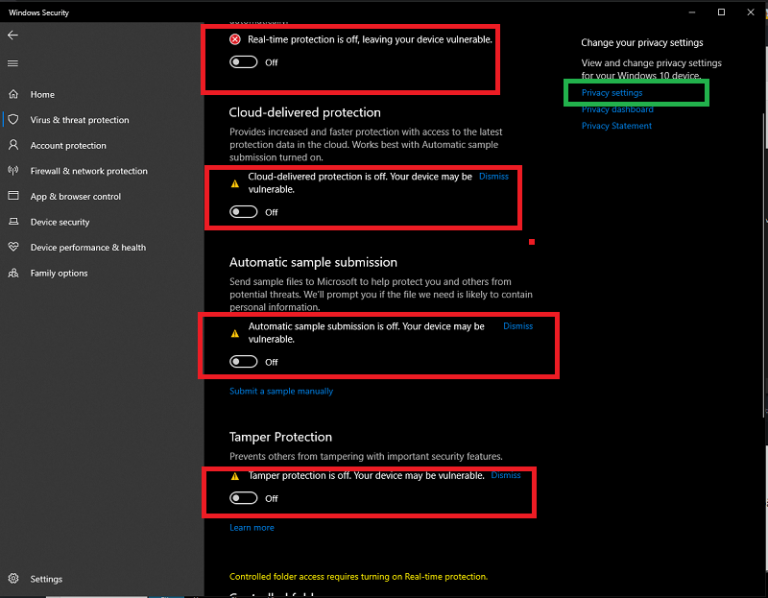Select the Device security icon
768x598 pixels.
pyautogui.click(x=13, y=222)
